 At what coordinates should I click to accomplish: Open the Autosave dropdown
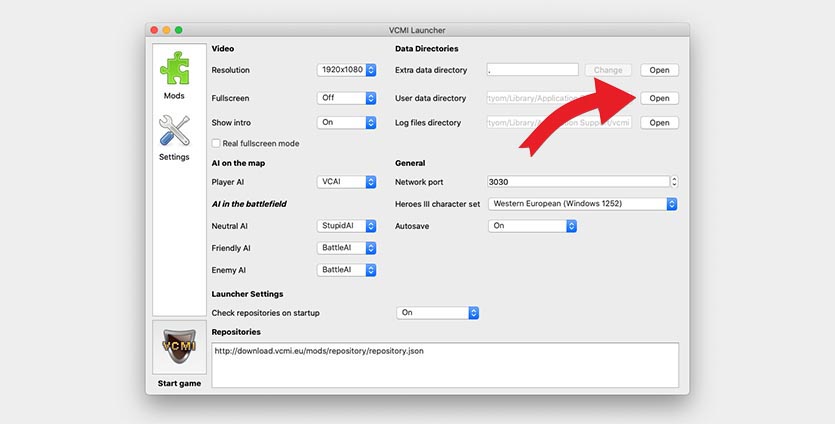click(533, 226)
